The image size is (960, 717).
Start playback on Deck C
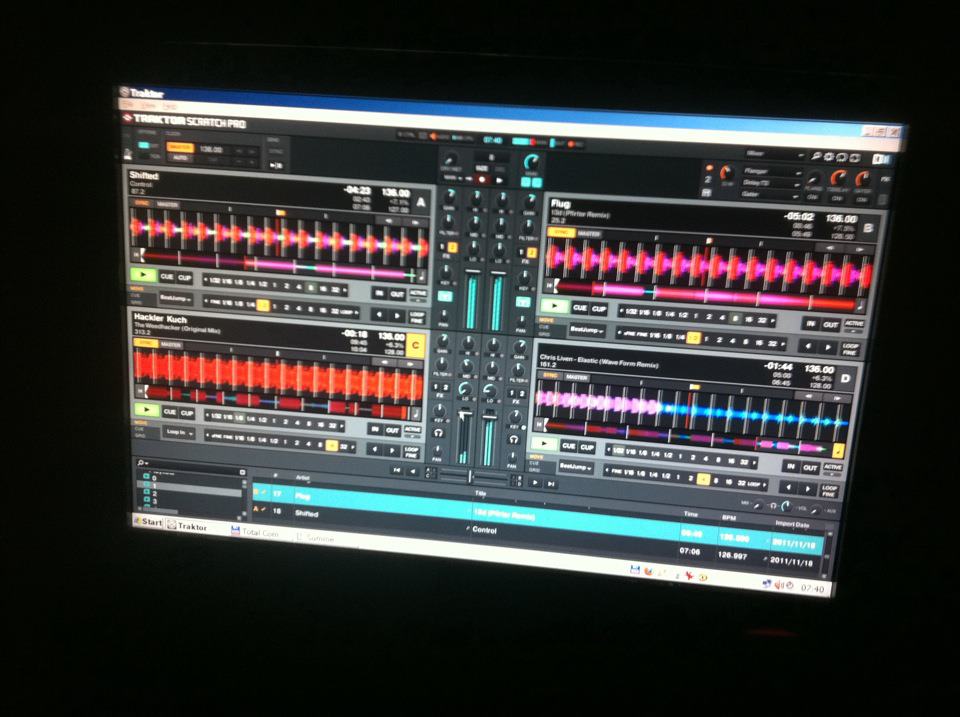[x=146, y=410]
